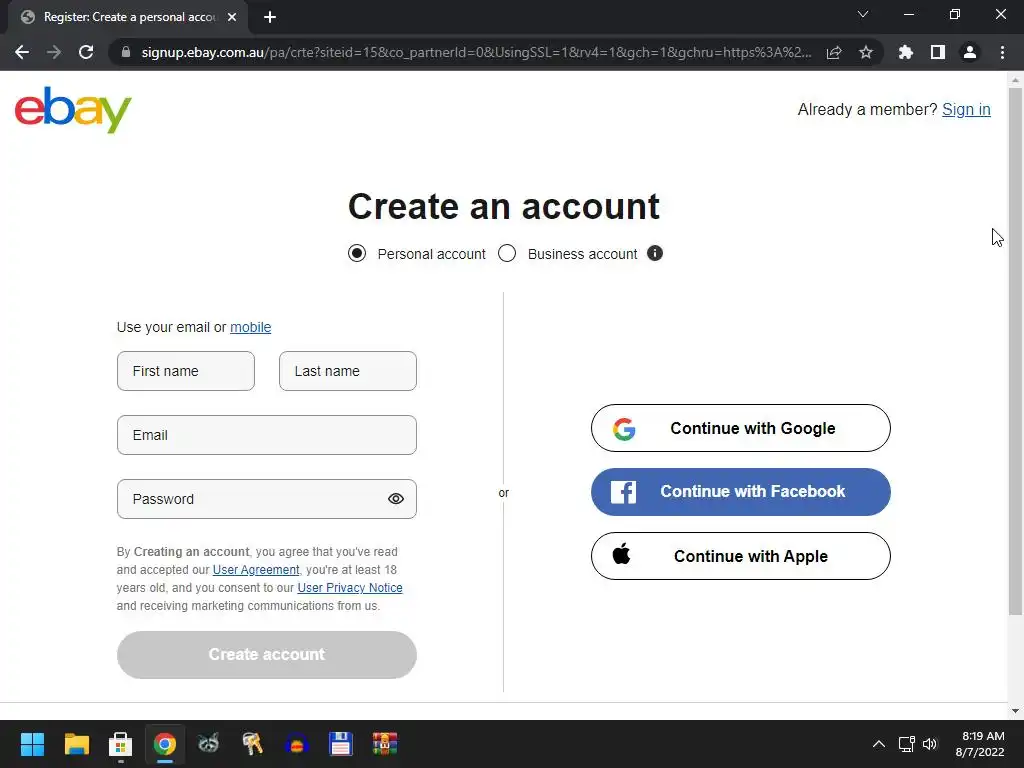Screen dimensions: 1024x768
Task: Click the scrollbar down arrow
Action: [1015, 711]
